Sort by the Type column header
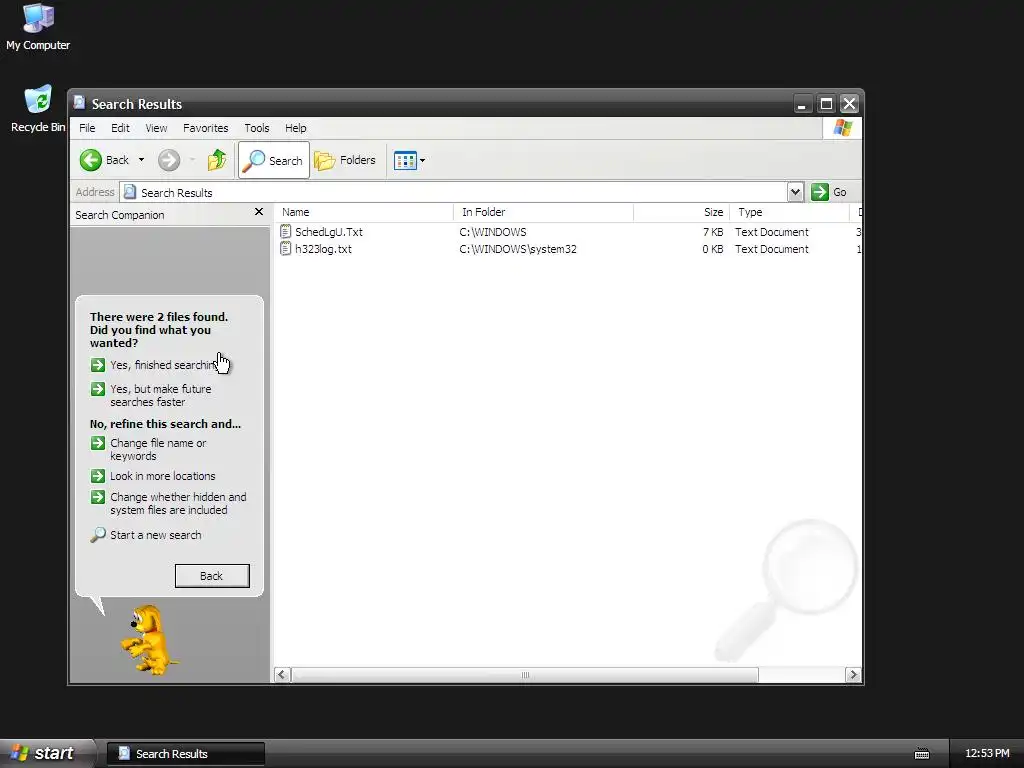1024x768 pixels. [x=789, y=212]
